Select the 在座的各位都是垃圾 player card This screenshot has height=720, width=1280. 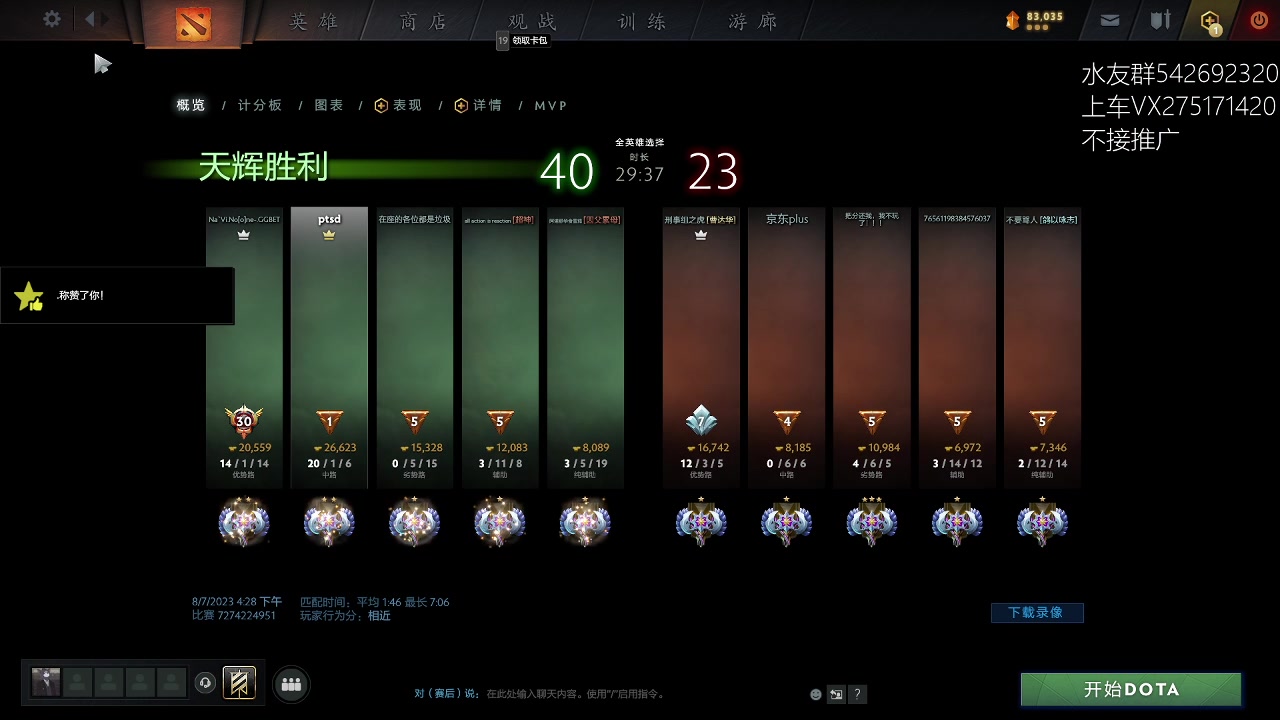pos(414,347)
